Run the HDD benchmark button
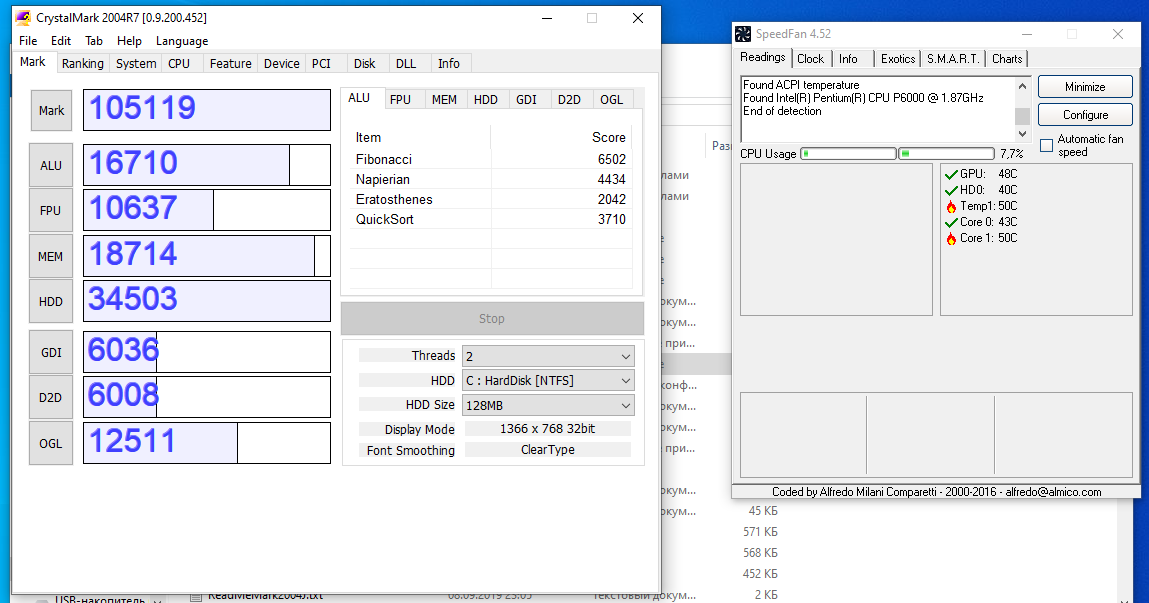This screenshot has height=603, width=1149. 51,301
